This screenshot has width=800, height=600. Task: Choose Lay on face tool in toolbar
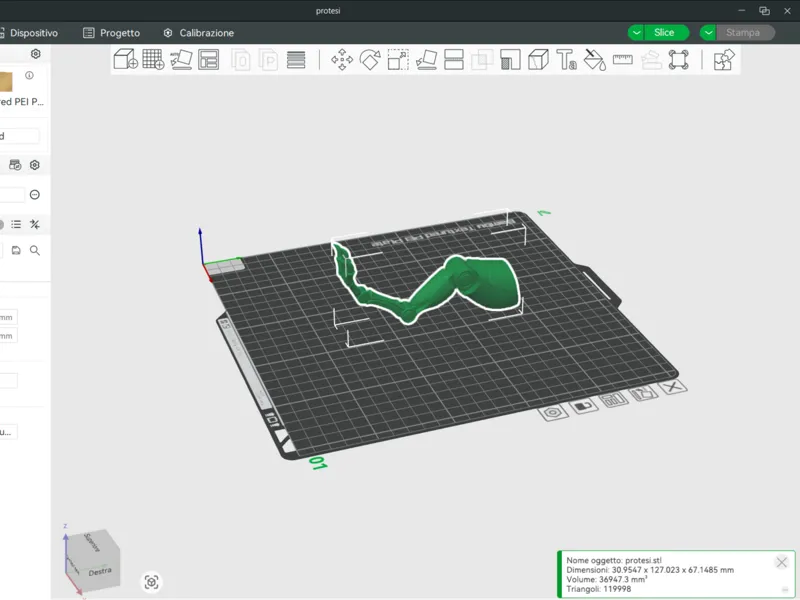[x=426, y=60]
